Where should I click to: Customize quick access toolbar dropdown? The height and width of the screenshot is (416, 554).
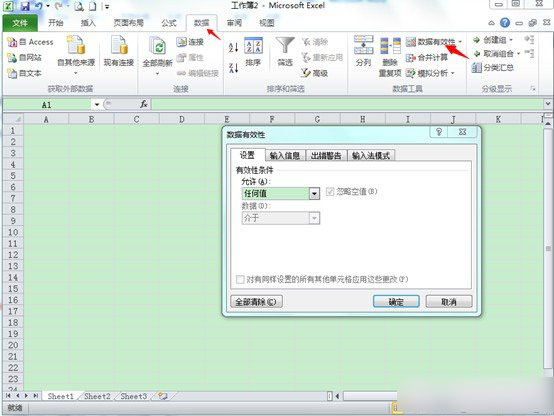click(x=107, y=6)
